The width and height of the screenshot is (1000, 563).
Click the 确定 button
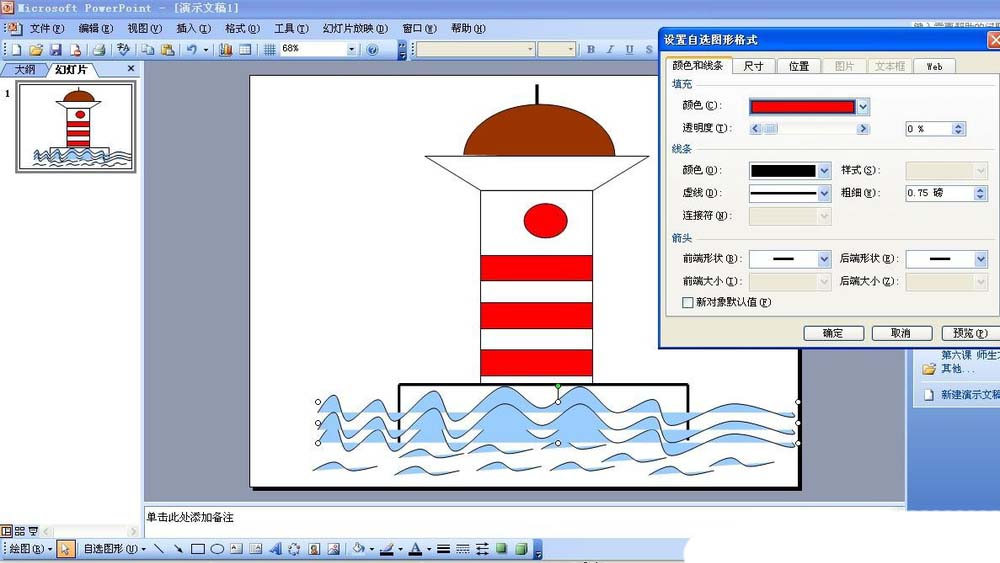click(x=832, y=333)
